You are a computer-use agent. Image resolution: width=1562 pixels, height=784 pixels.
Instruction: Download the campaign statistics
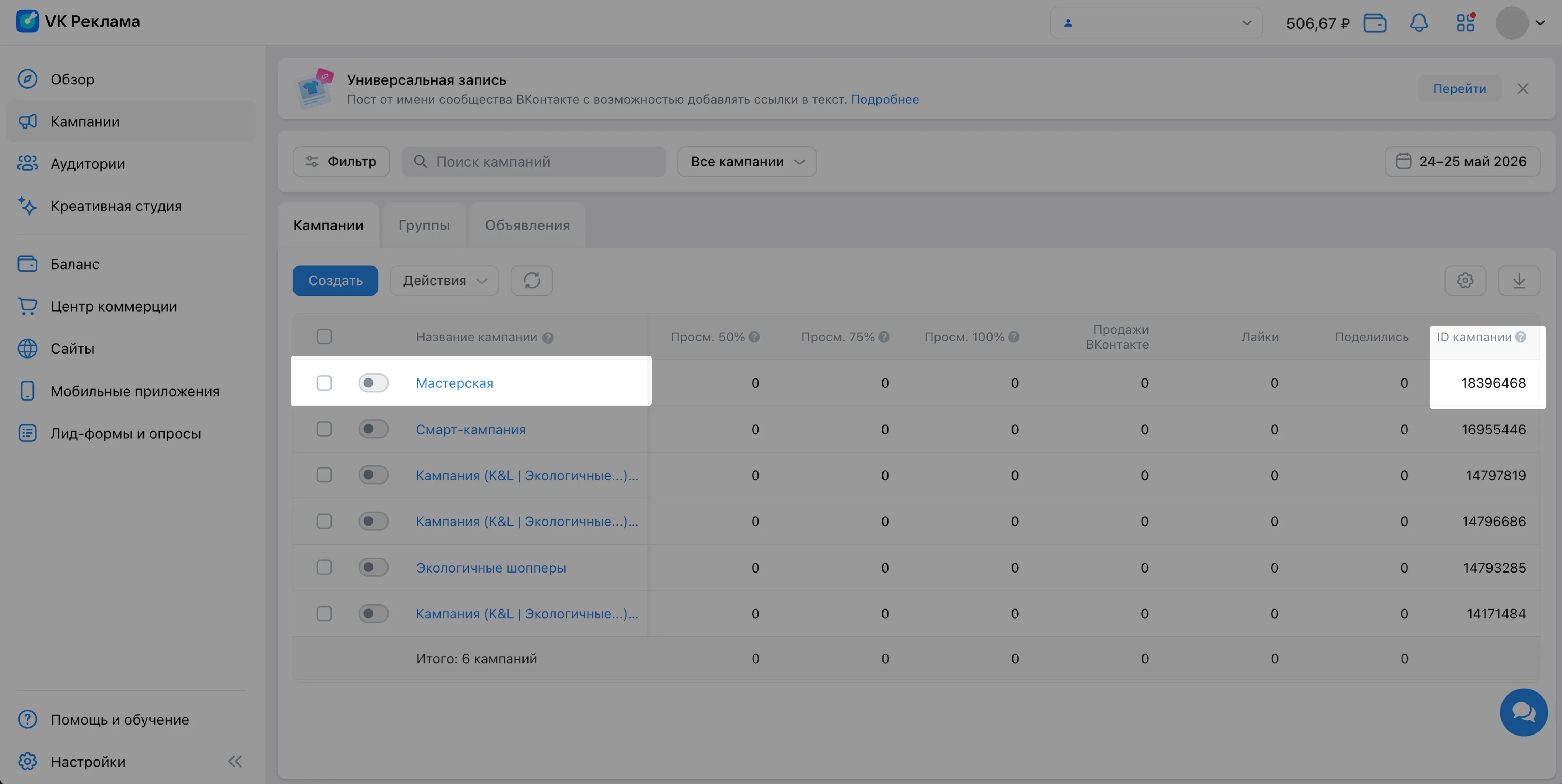pyautogui.click(x=1518, y=281)
